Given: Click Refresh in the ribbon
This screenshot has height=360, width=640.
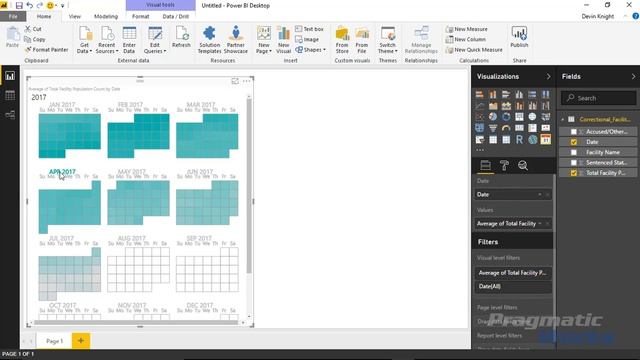Looking at the screenshot, I should click(x=181, y=38).
